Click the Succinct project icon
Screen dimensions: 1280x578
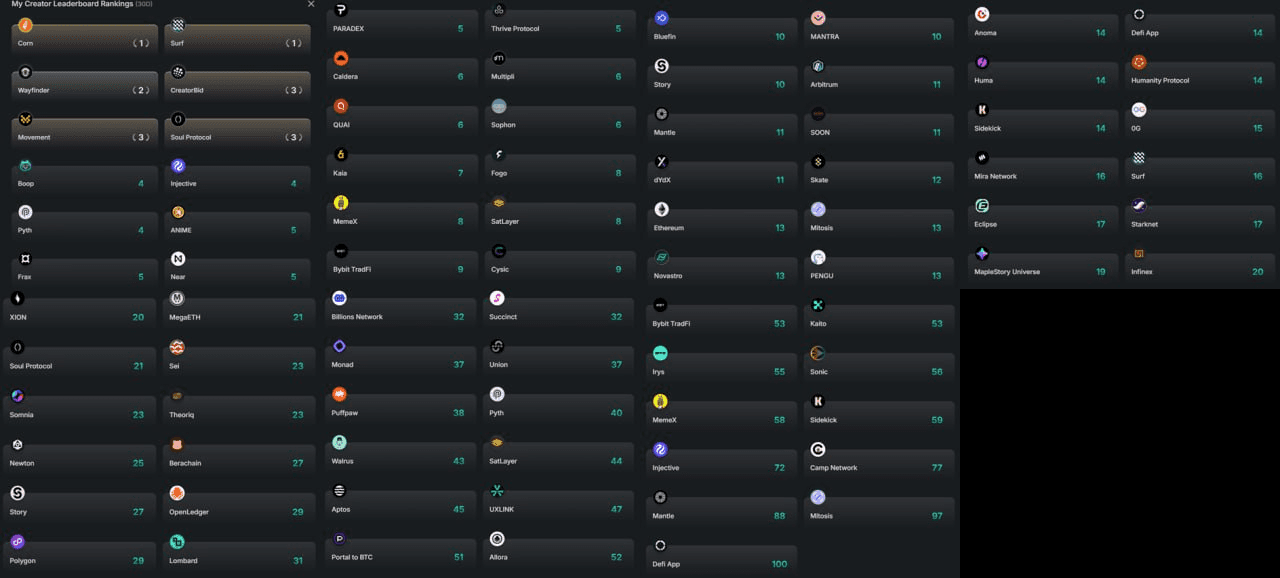pyautogui.click(x=497, y=298)
